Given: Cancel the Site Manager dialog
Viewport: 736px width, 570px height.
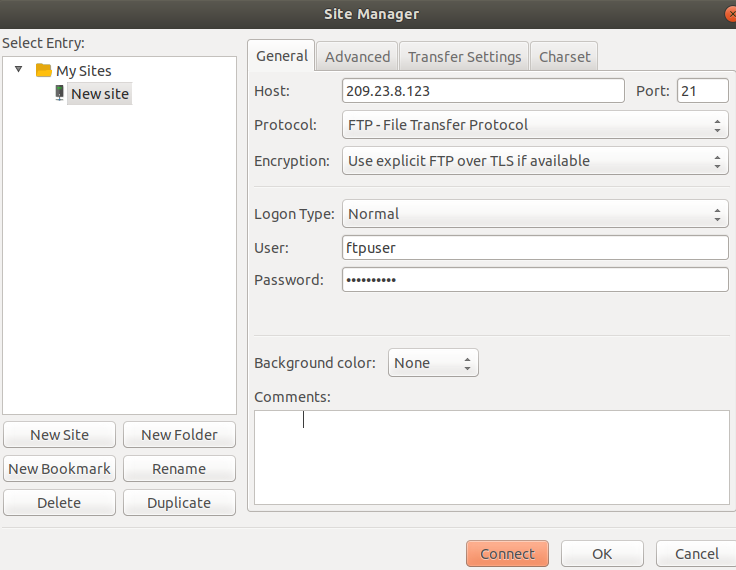Looking at the screenshot, I should click(x=696, y=554).
